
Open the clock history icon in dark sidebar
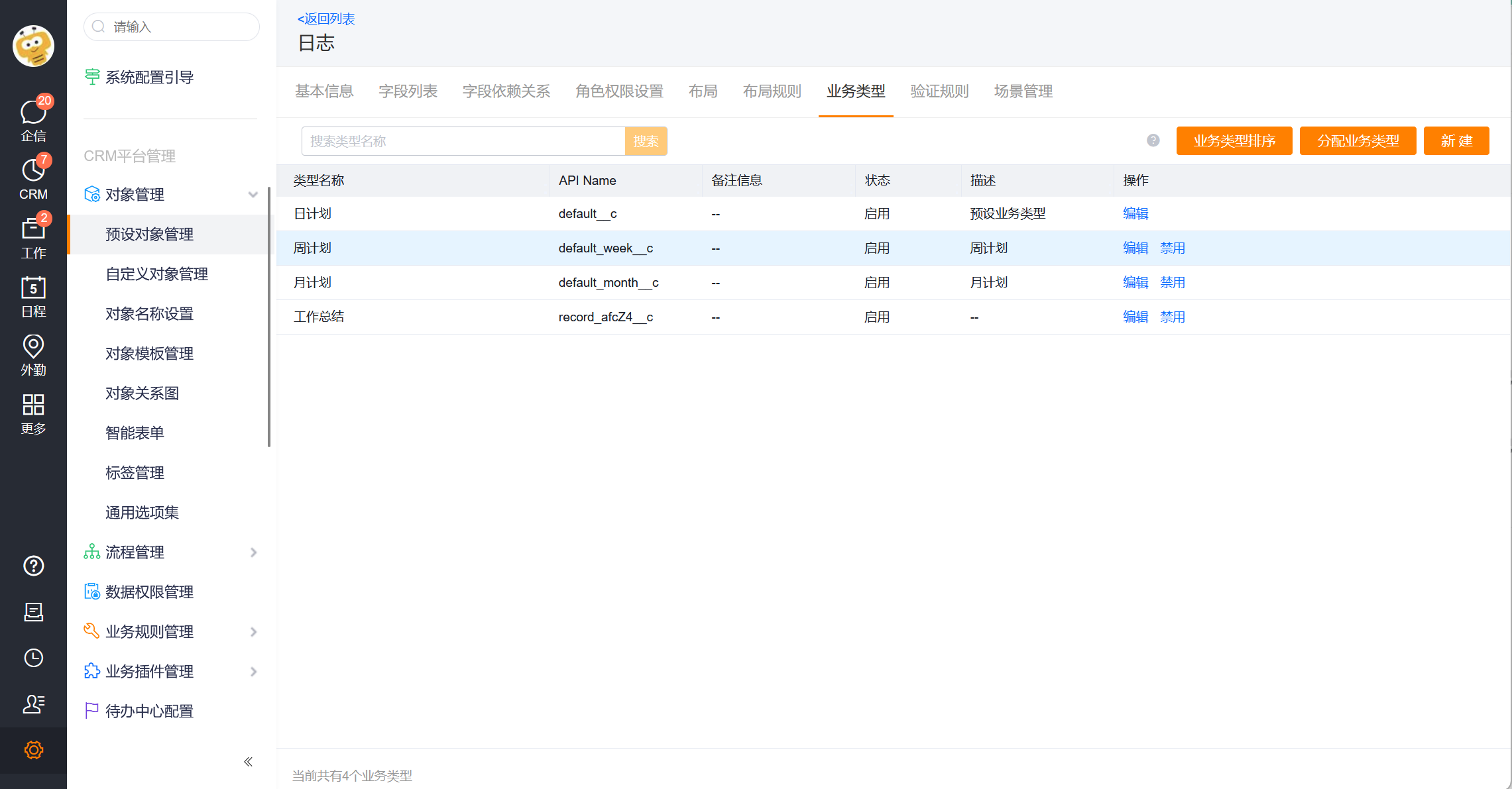(x=33, y=658)
